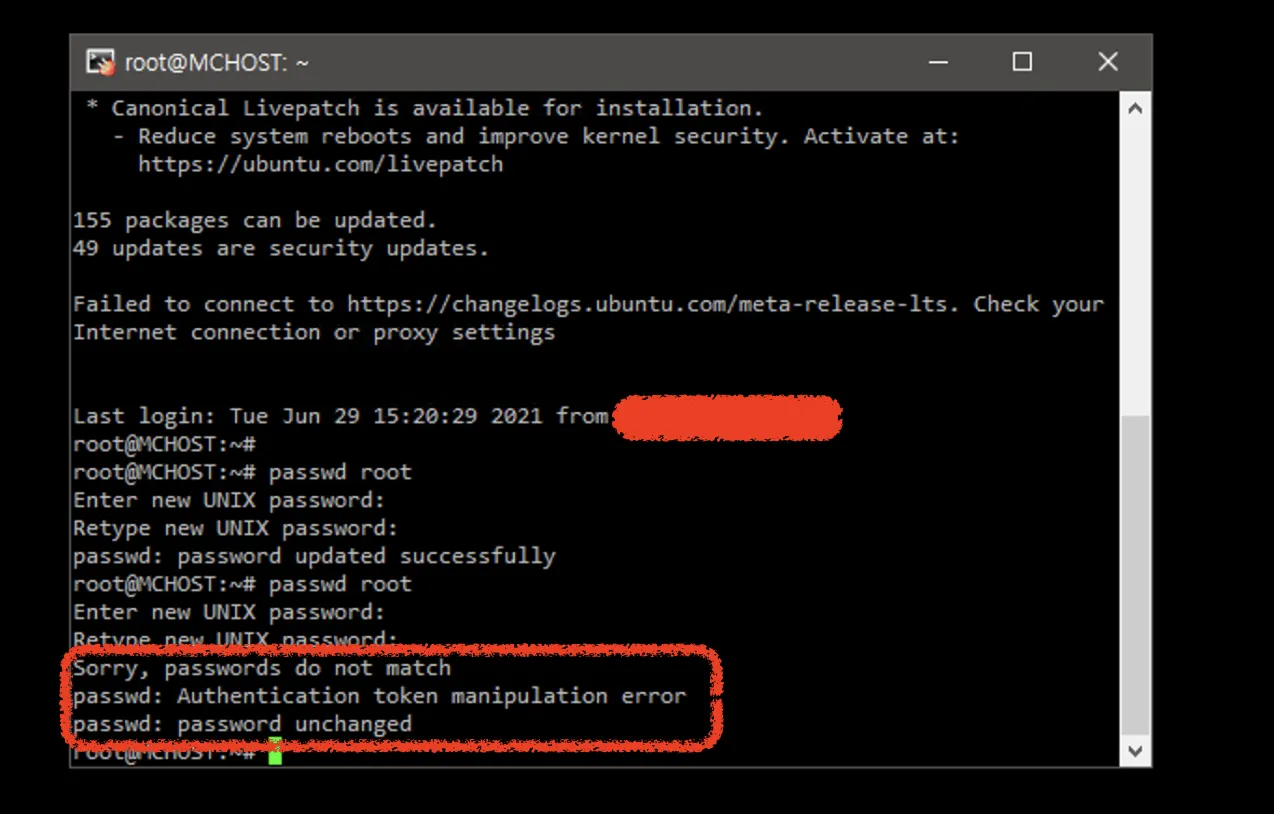Screen dimensions: 1274x814
Task: Click the '155 packages can be updated' line
Action: click(x=255, y=220)
